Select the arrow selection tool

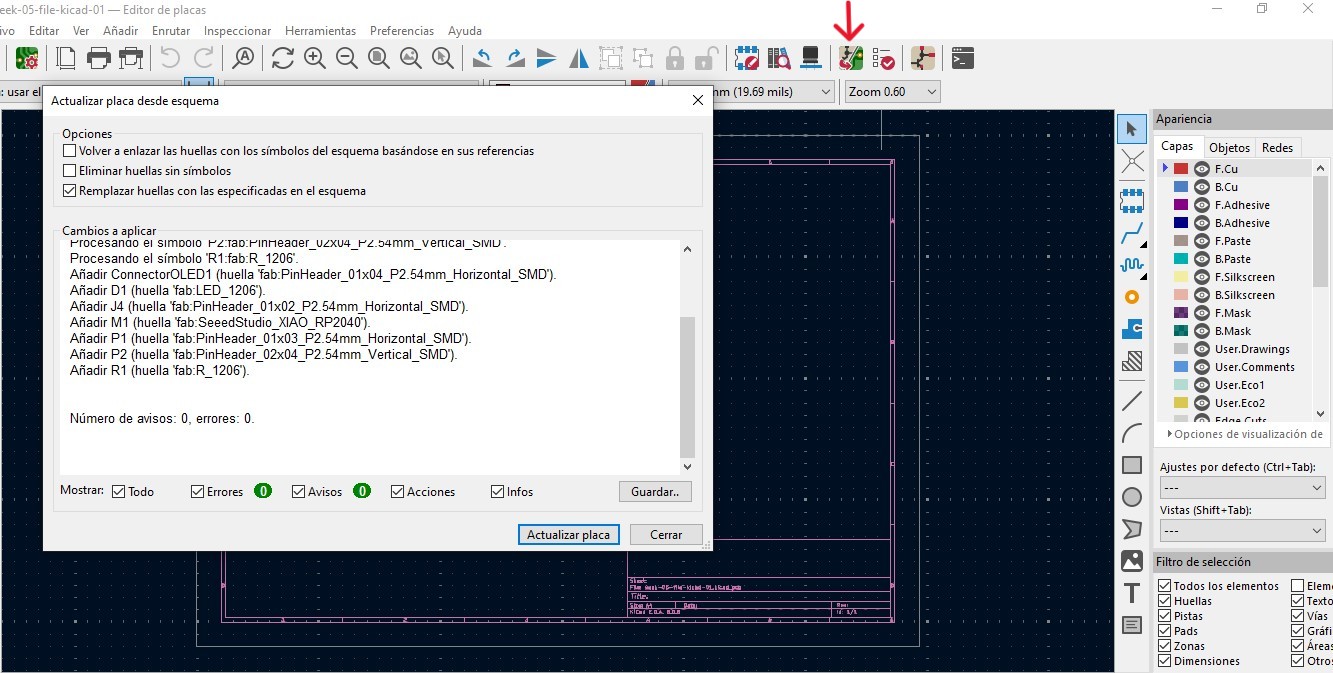pos(1132,128)
